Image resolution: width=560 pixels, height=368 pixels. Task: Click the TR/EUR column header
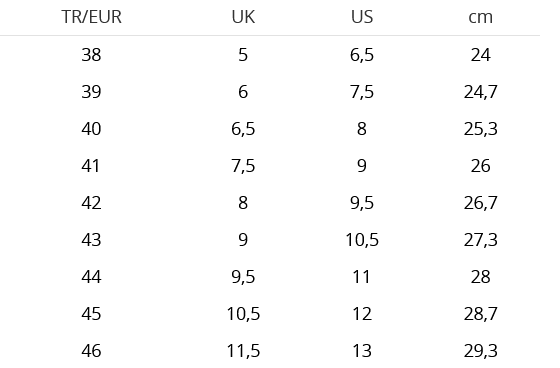[x=91, y=17]
